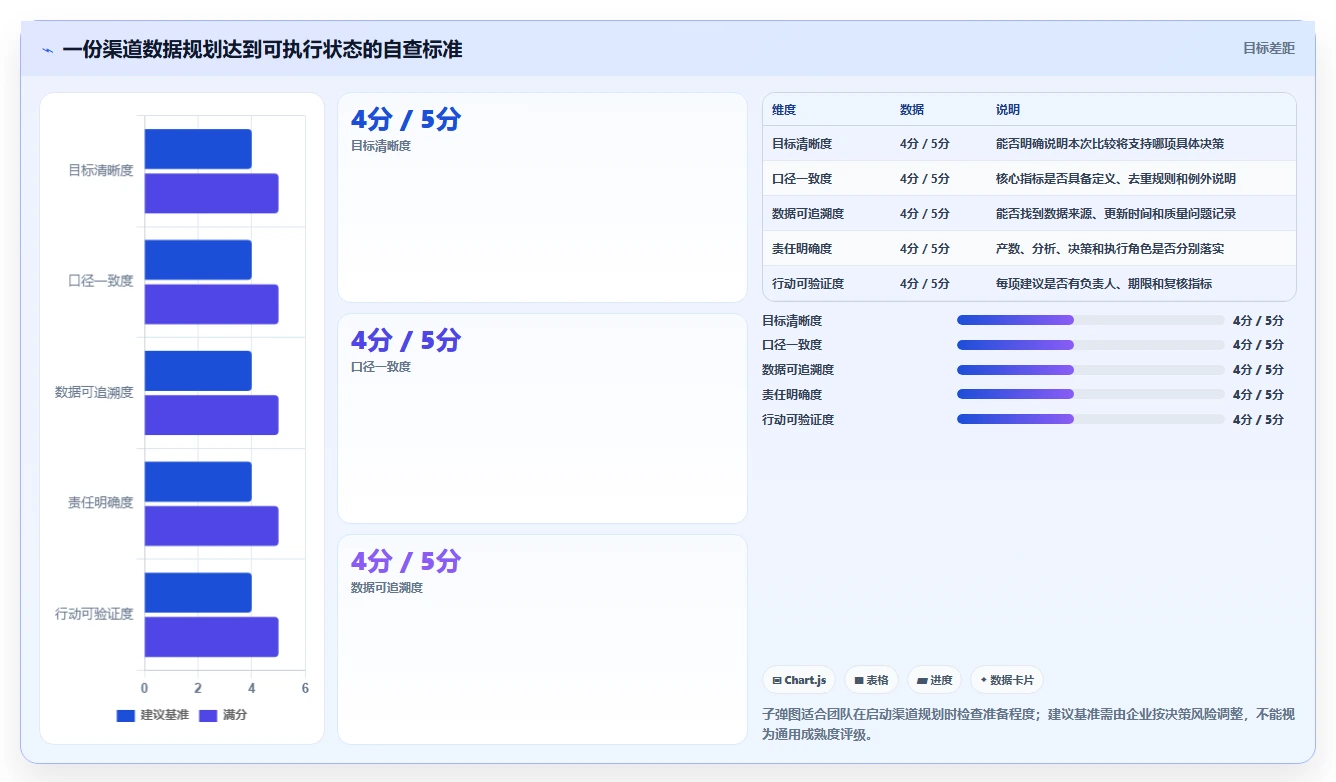
Task: Click the blue 建议基准 bar for 行动可验证度
Action: [198, 593]
